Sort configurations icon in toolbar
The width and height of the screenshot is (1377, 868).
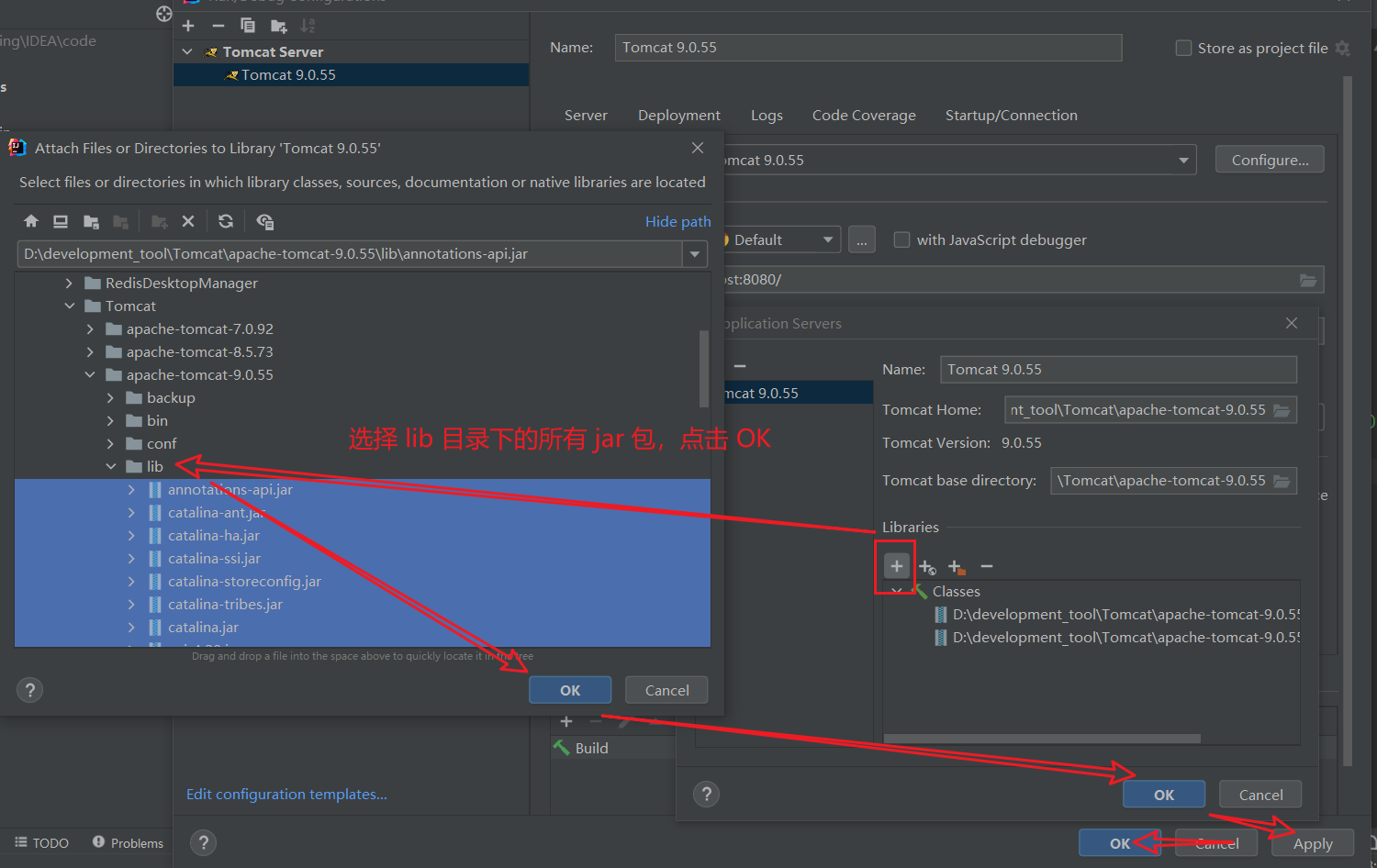pyautogui.click(x=308, y=26)
